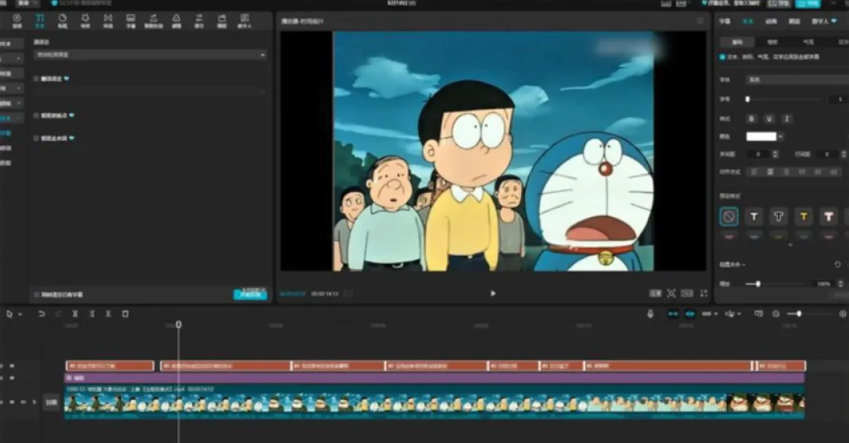Click the undo arrow in timeline toolbar
This screenshot has height=443, width=849.
42,314
